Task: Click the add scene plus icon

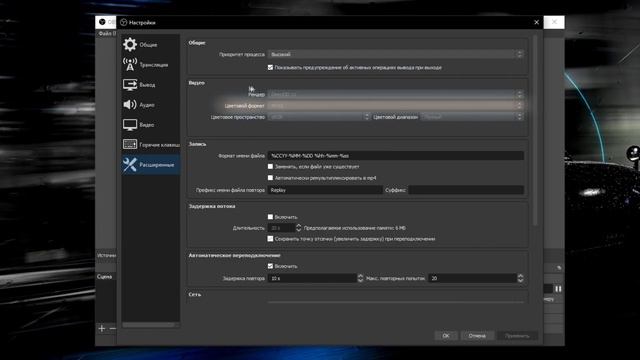Action: [102, 328]
